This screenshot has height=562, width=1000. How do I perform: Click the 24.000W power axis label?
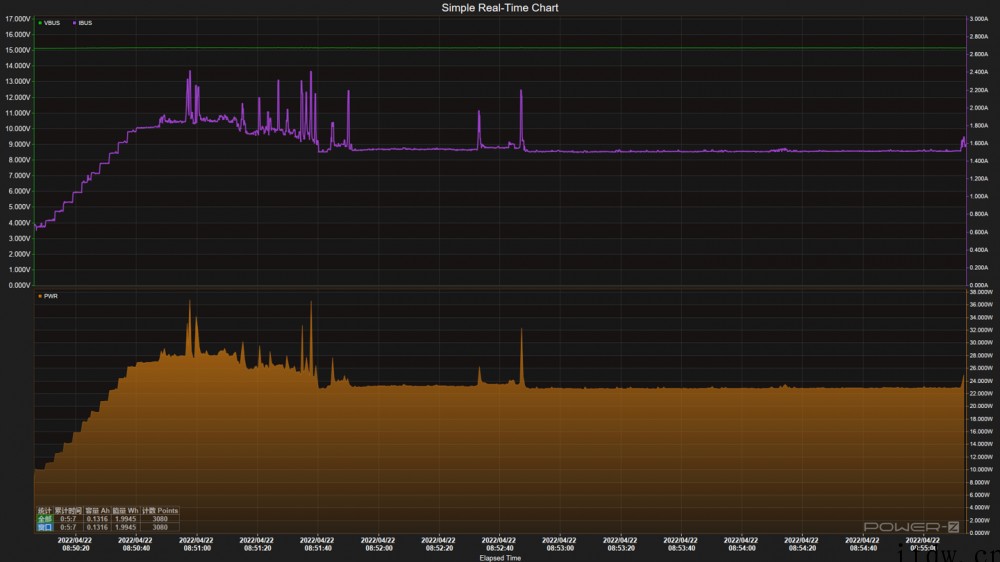point(980,381)
